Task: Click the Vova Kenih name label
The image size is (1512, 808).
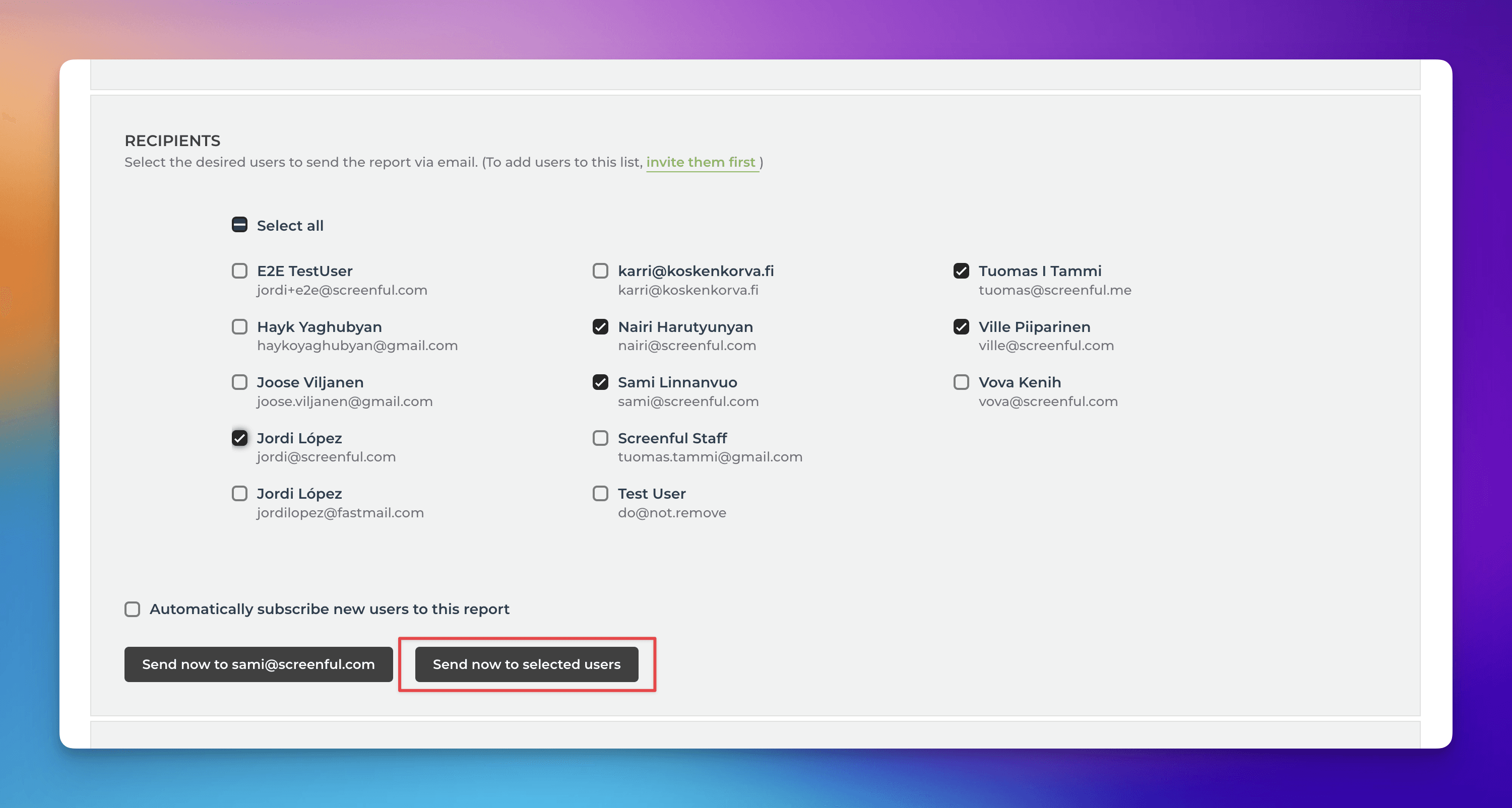Action: click(x=1019, y=382)
